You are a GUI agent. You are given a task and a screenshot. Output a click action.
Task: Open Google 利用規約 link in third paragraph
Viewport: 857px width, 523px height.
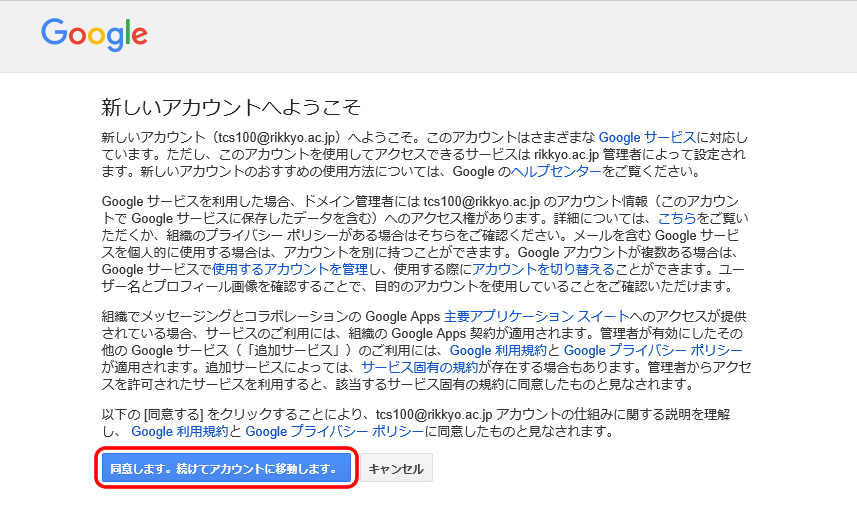coord(498,350)
